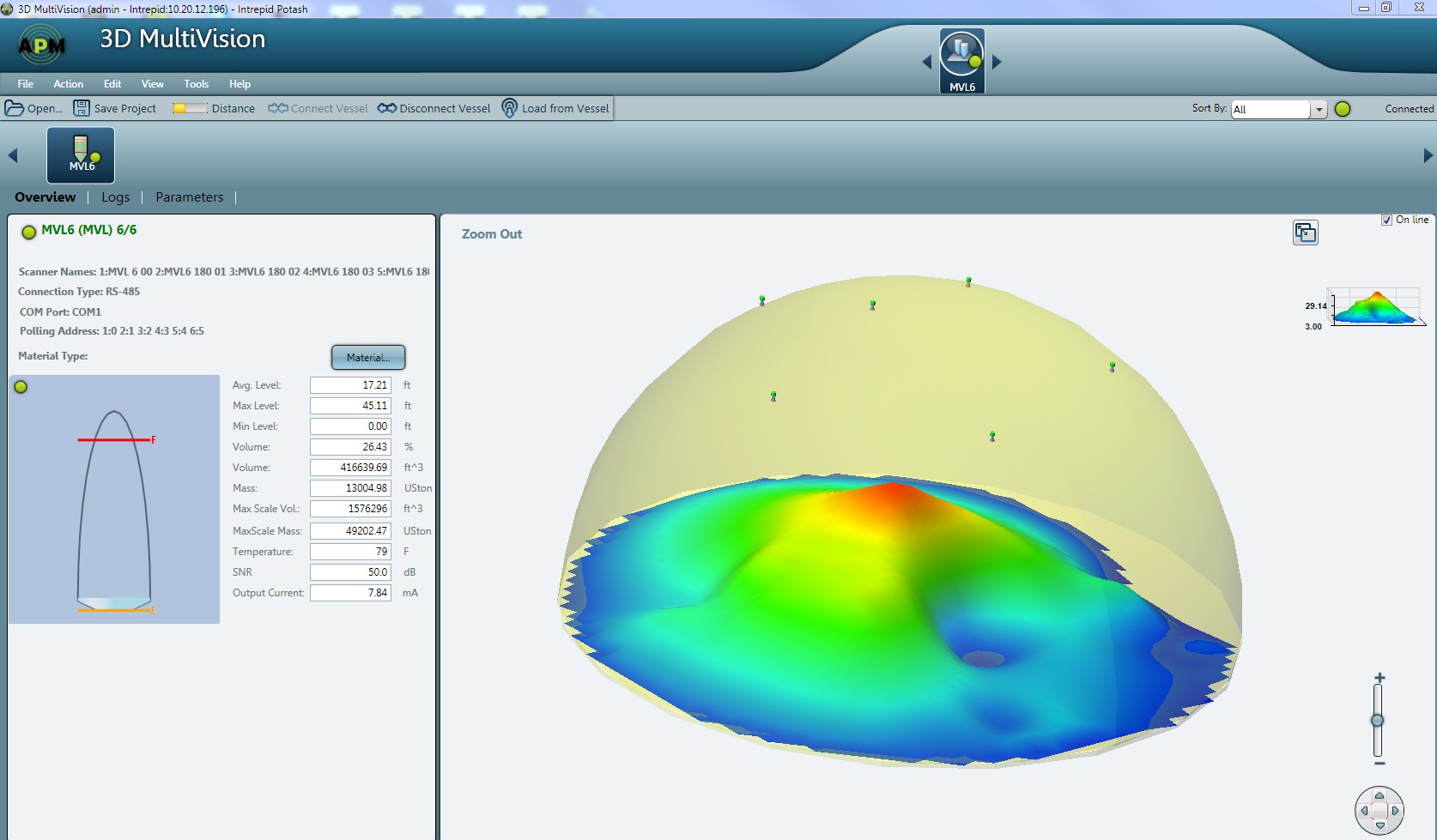Click the Avg. Level value field
Viewport: 1437px width, 840px height.
[350, 385]
